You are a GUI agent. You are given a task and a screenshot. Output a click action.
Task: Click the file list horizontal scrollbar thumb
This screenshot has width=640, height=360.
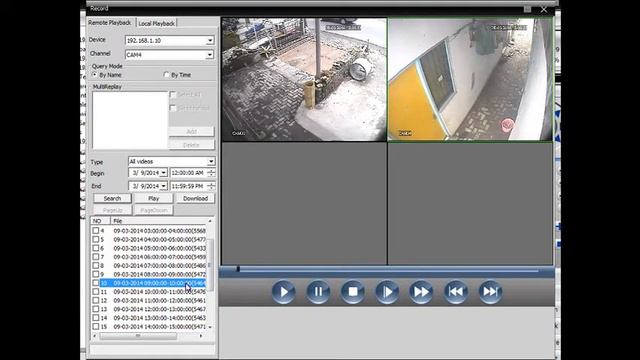coord(138,336)
